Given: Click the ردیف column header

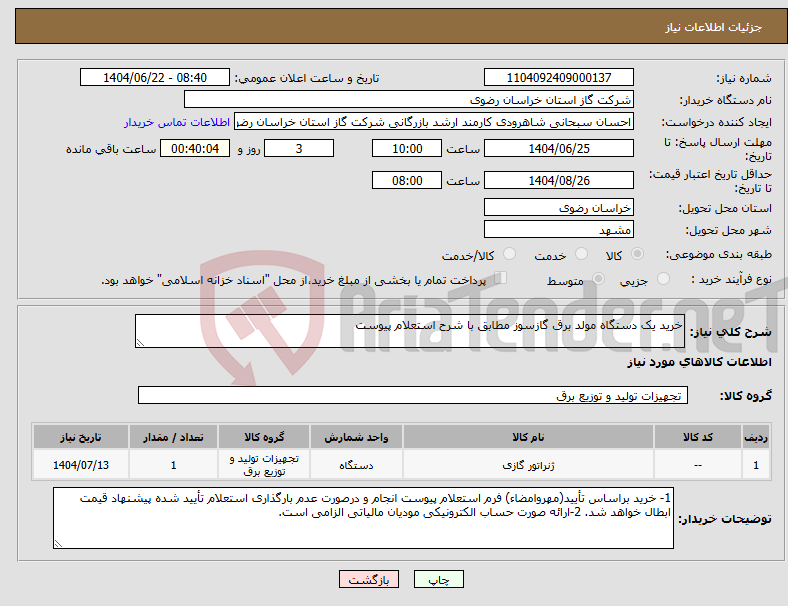Looking at the screenshot, I should [755, 437].
